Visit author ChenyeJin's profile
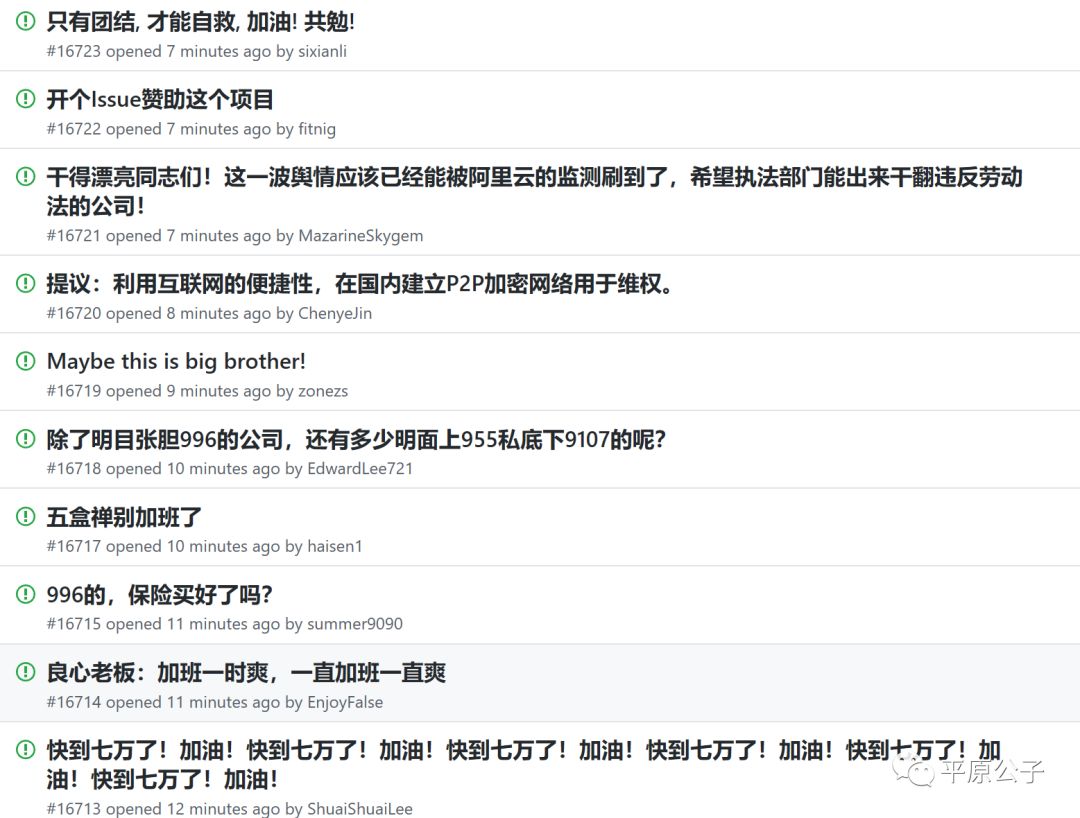The height and width of the screenshot is (818, 1080). (335, 314)
